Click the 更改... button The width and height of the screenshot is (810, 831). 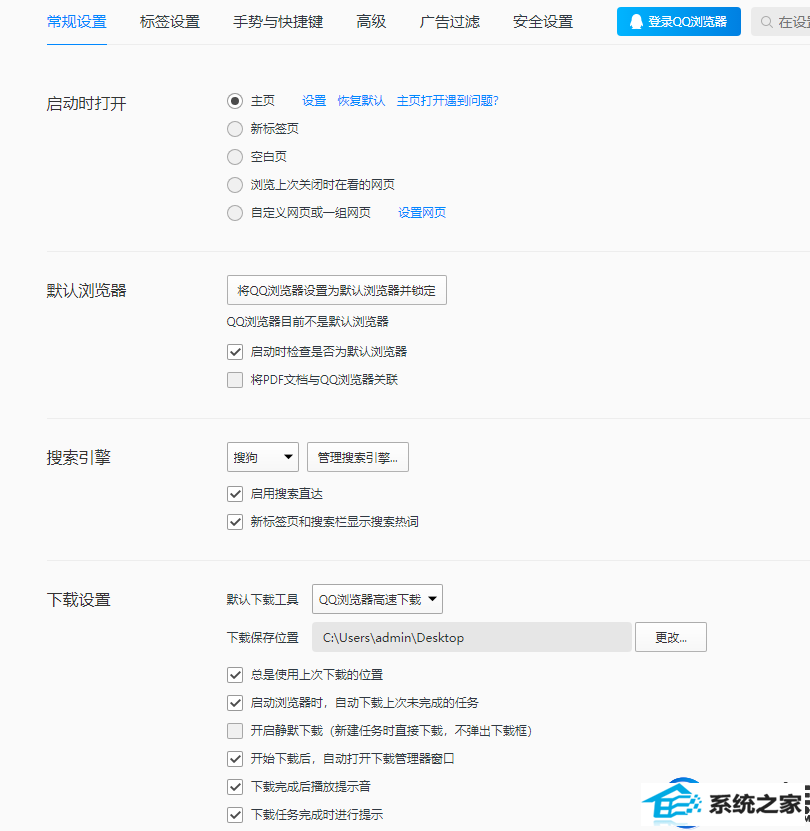pyautogui.click(x=671, y=637)
